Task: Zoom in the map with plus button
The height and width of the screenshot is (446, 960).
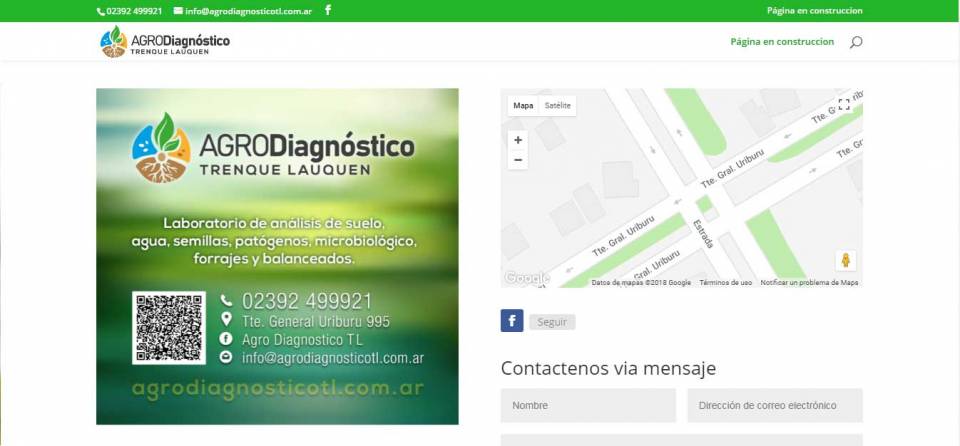Action: [518, 140]
